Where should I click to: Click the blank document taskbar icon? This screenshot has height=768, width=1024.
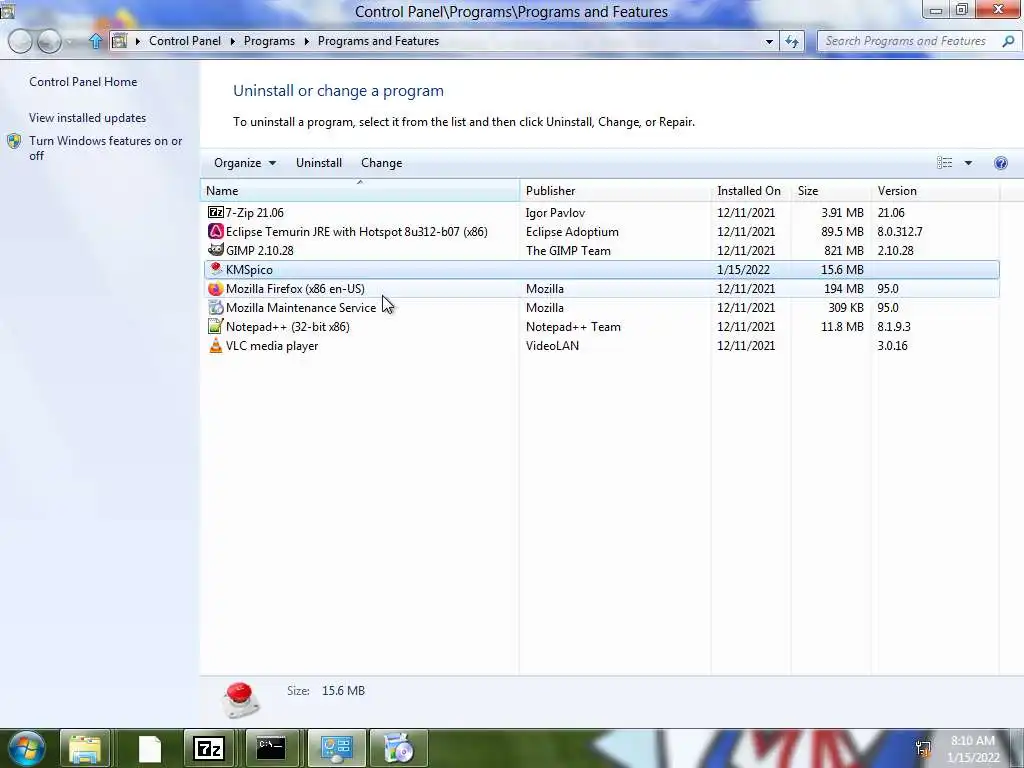coord(150,749)
